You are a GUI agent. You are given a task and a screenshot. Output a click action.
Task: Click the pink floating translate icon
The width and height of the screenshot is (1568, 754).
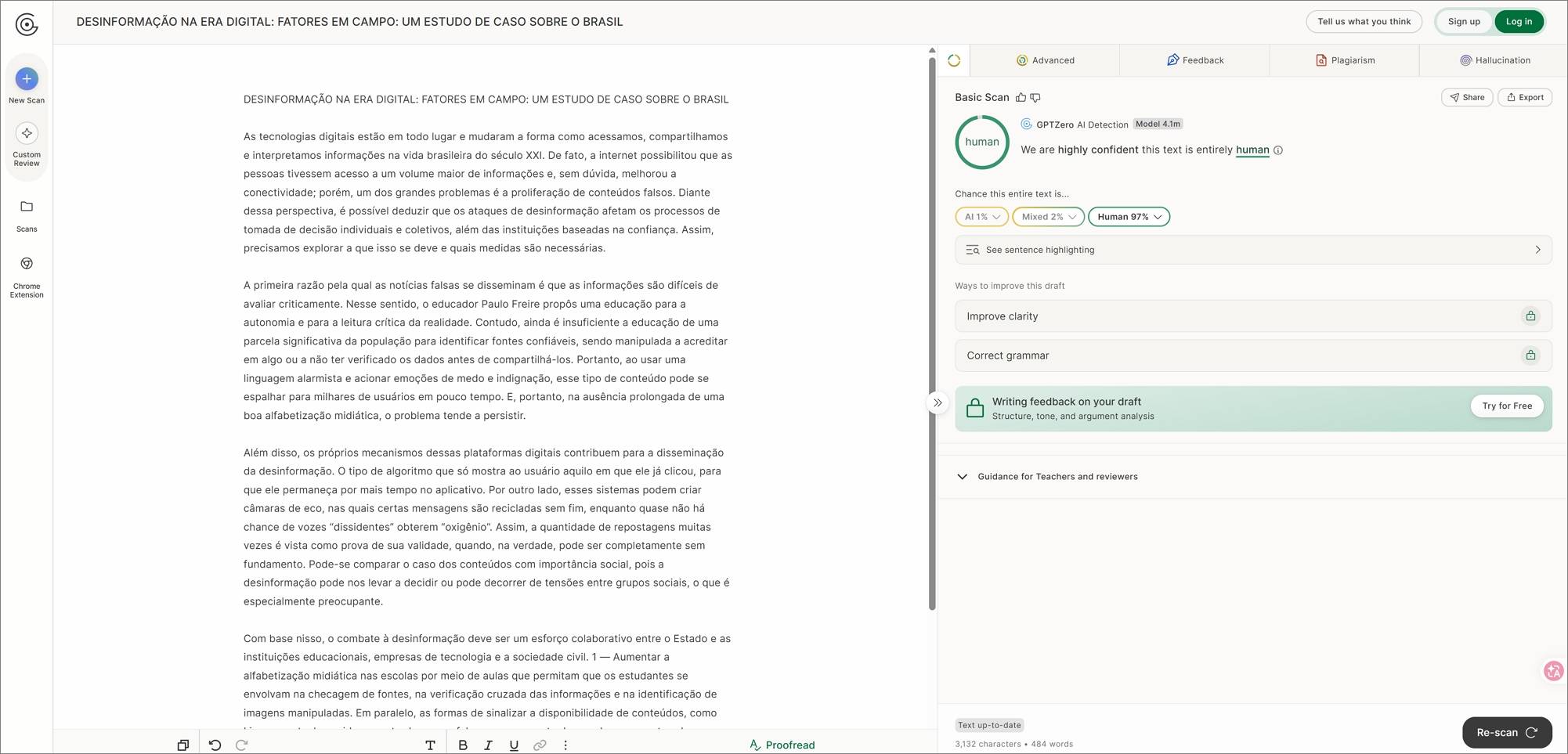click(x=1554, y=671)
